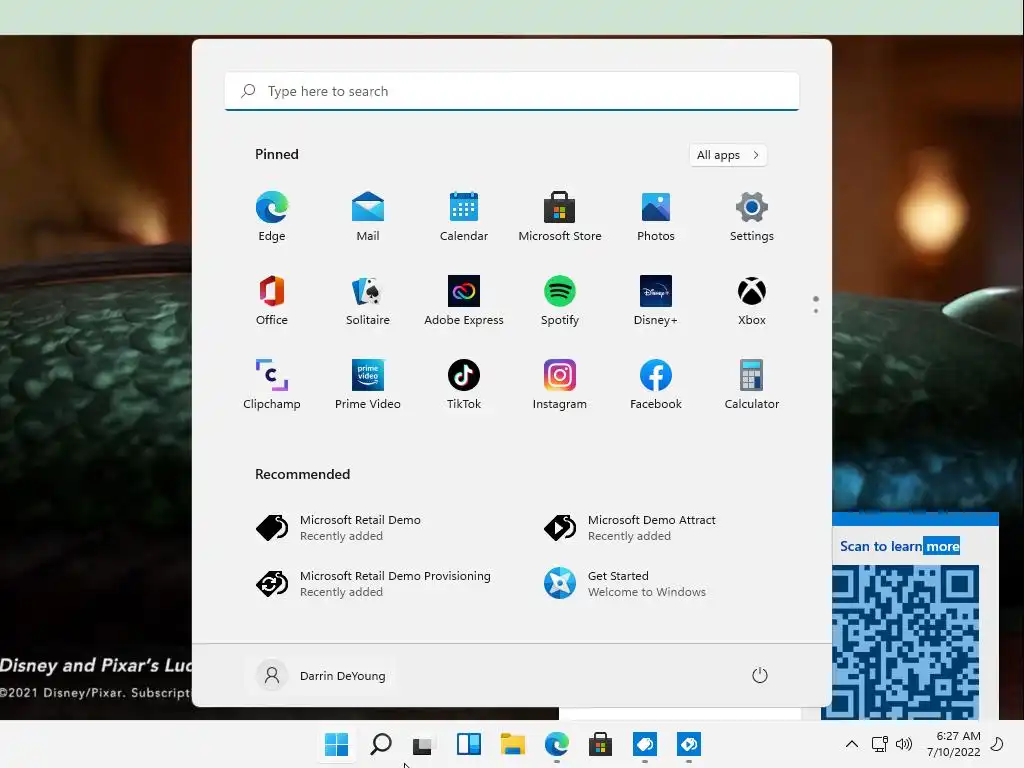This screenshot has height=768, width=1024.
Task: Open the Edge pinned app
Action: point(272,216)
